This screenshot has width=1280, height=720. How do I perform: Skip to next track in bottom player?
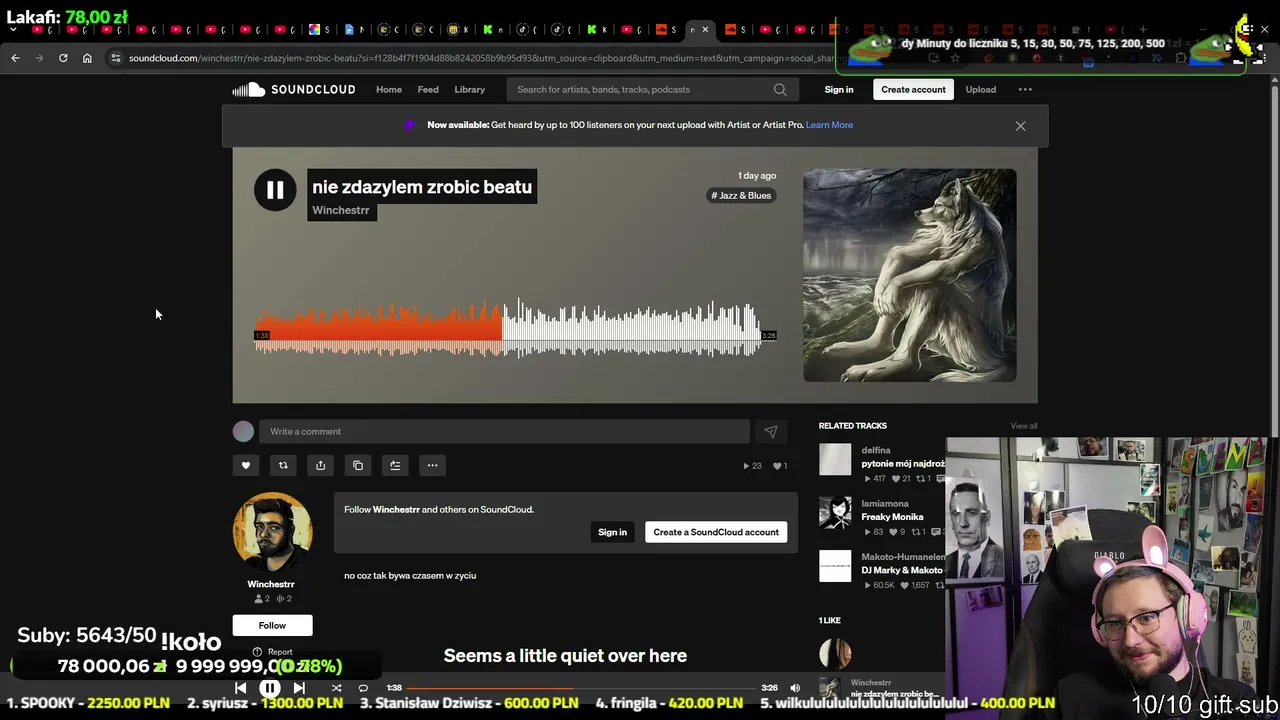299,688
